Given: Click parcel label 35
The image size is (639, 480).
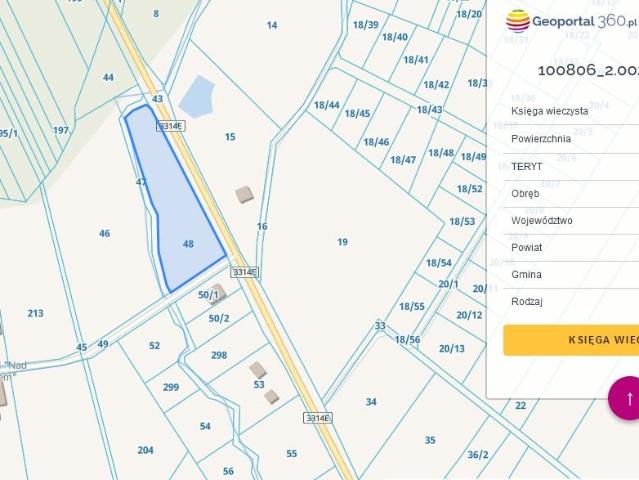Looking at the screenshot, I should click(430, 440).
